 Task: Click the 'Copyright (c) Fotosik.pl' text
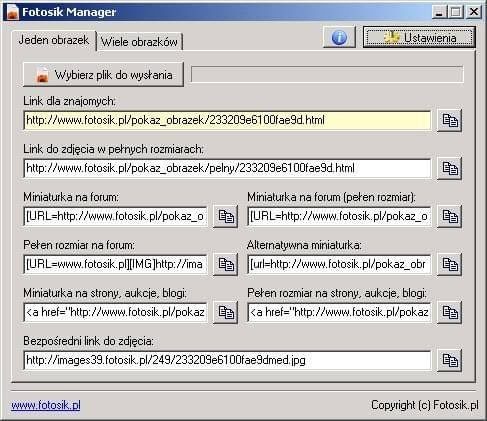point(425,405)
